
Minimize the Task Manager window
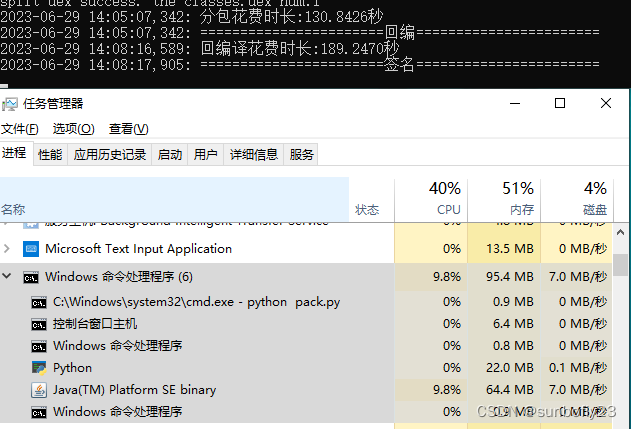515,103
